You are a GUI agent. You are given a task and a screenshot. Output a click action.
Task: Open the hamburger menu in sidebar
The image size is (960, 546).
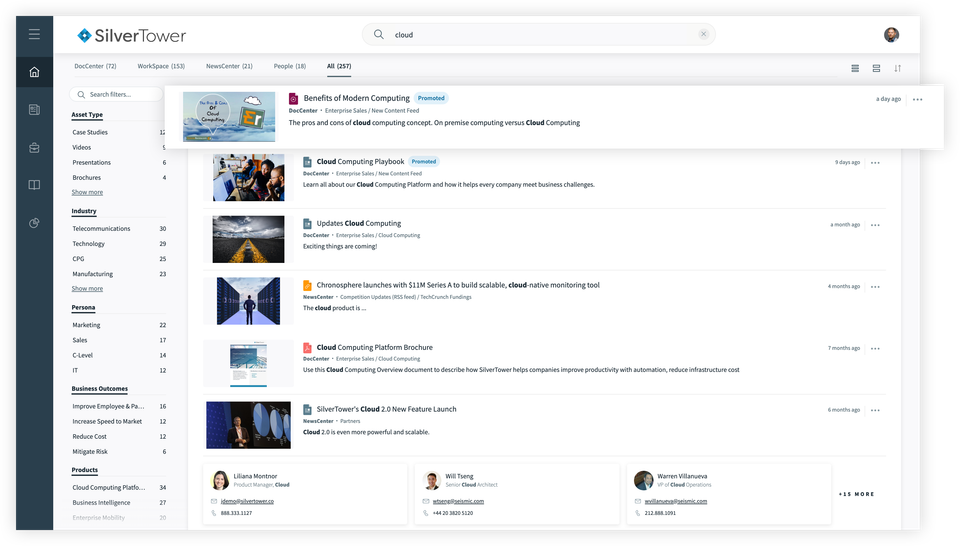pos(34,34)
